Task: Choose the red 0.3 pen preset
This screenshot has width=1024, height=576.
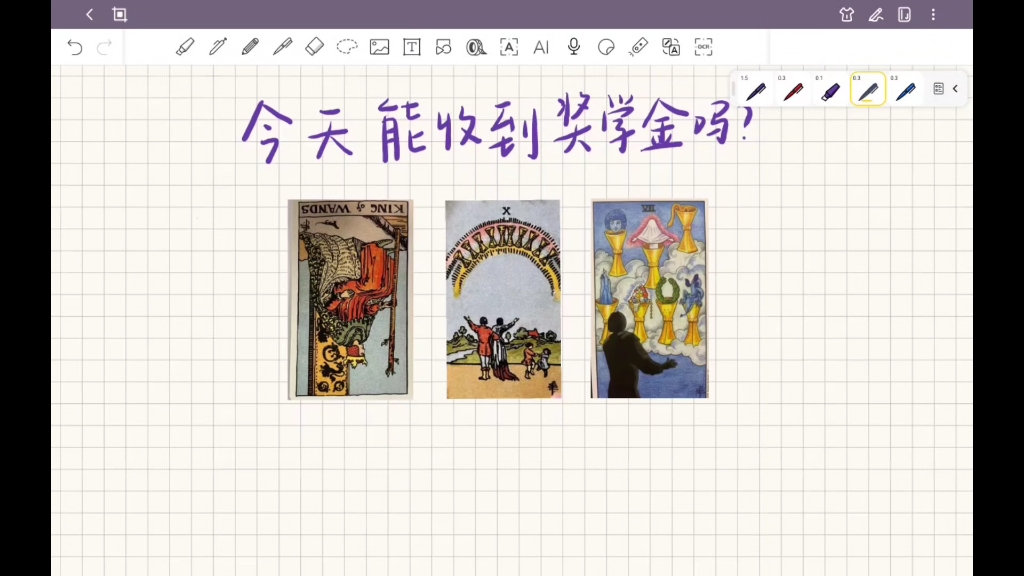Action: (793, 89)
